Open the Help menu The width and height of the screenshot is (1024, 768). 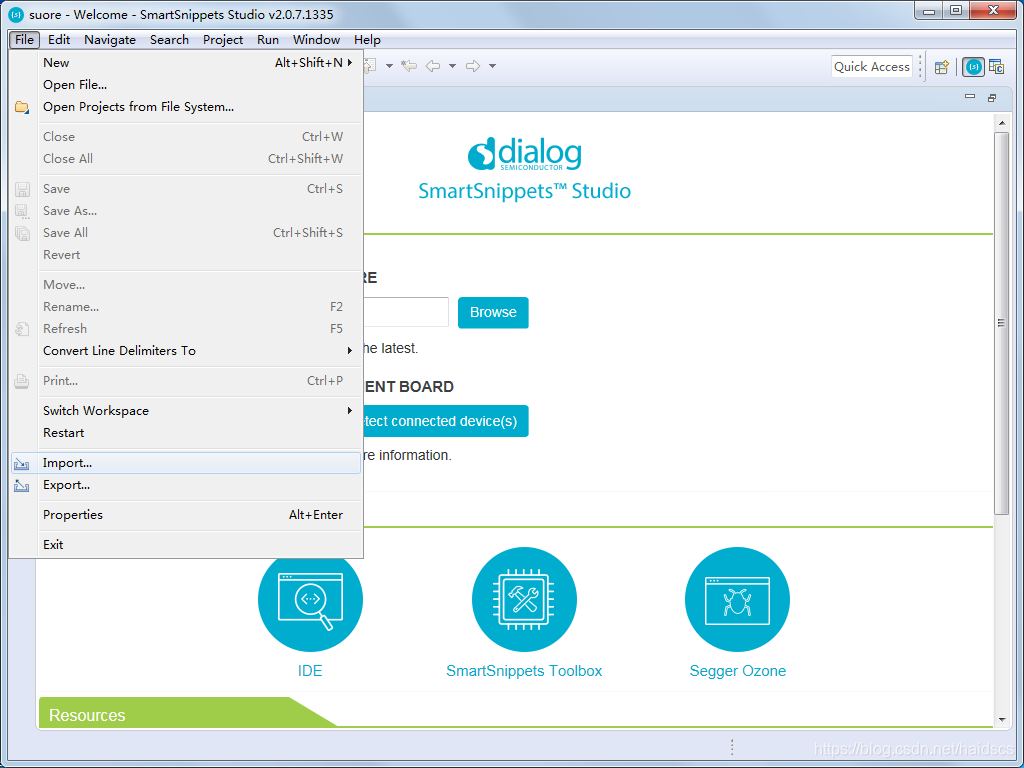click(x=367, y=40)
